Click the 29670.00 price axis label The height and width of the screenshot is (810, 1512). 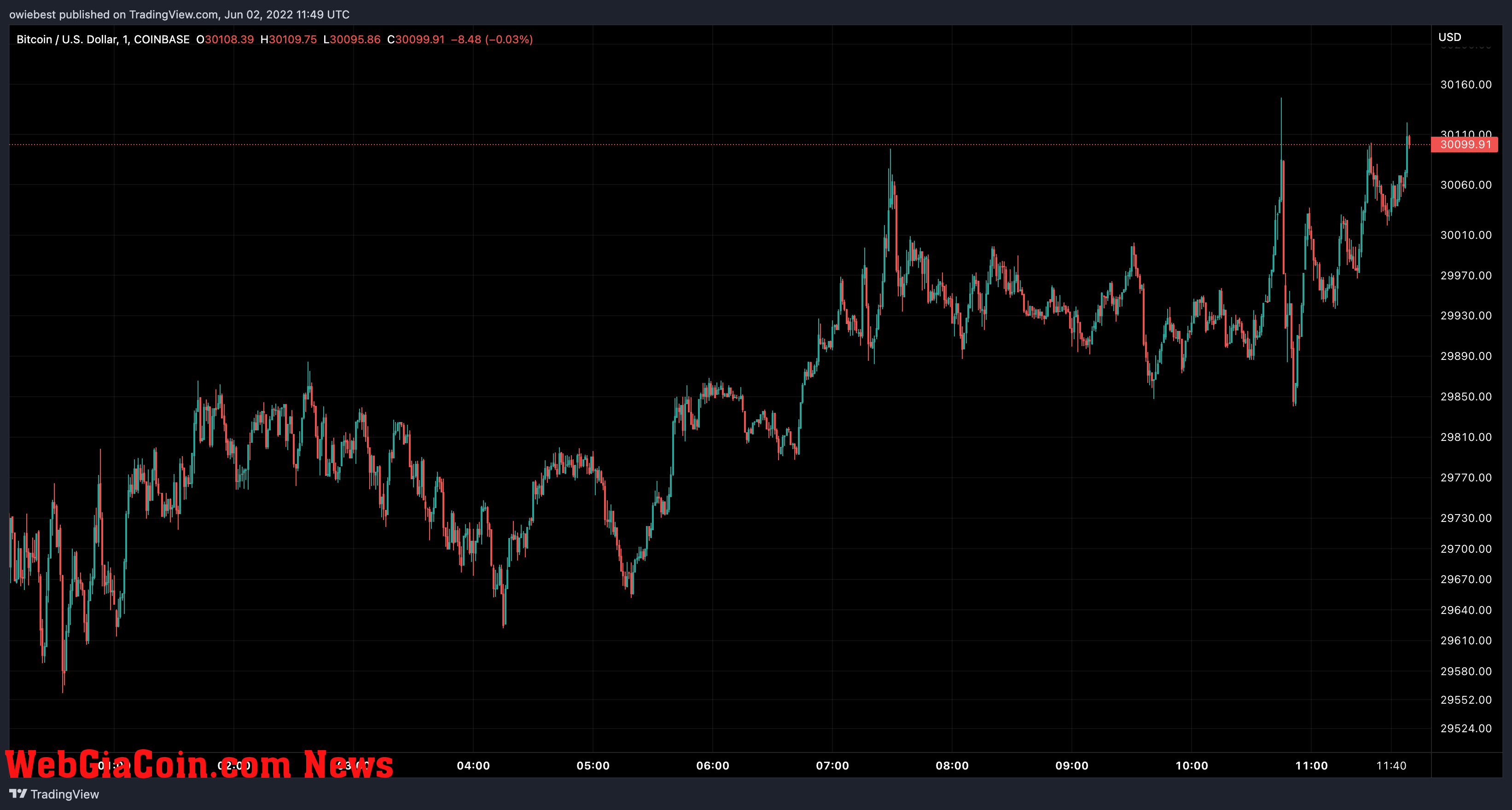click(1465, 579)
